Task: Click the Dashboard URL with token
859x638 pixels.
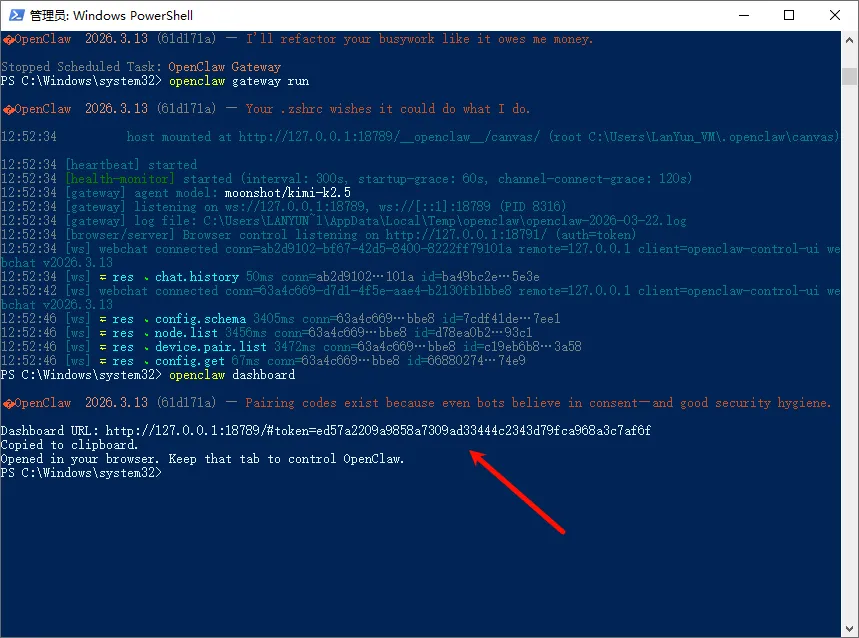Action: [378, 431]
